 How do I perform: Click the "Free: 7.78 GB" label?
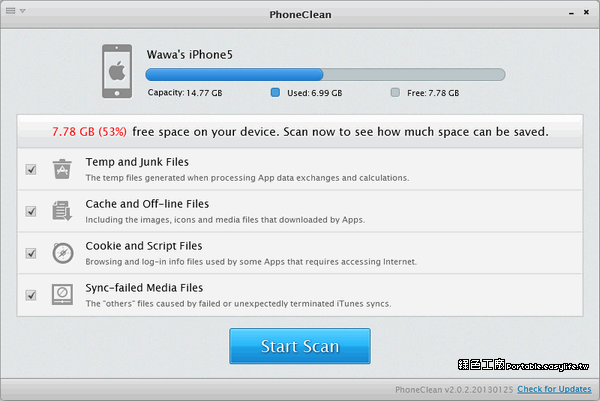(x=433, y=93)
